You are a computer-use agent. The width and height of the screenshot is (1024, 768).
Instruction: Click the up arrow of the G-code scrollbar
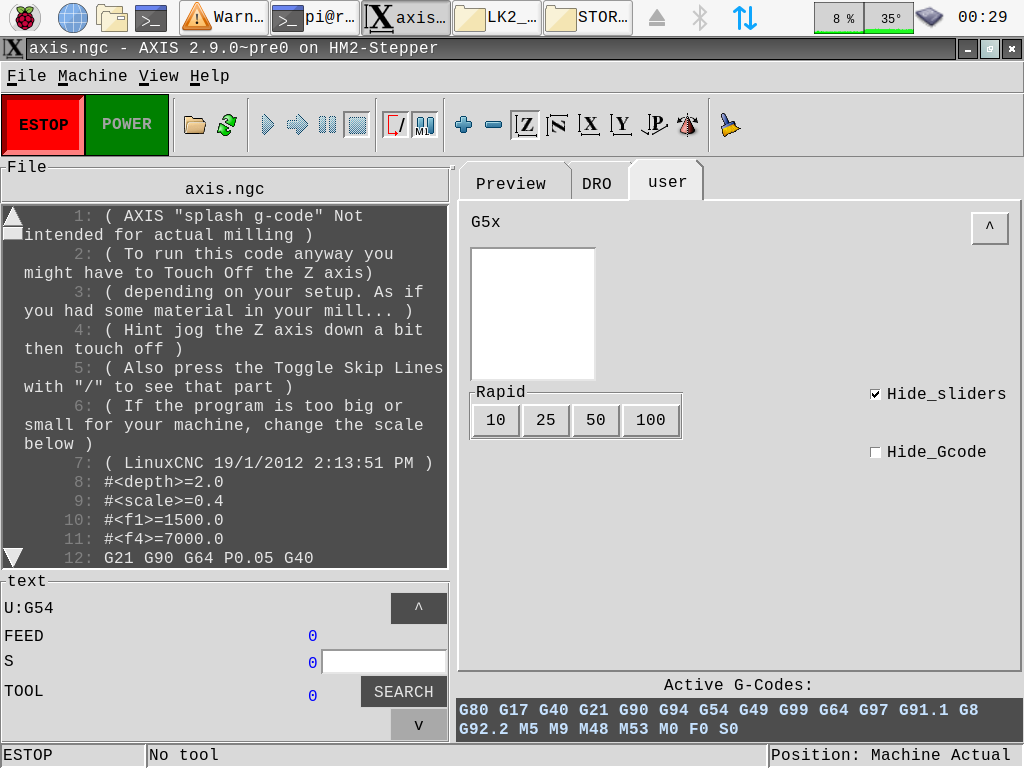click(x=12, y=216)
